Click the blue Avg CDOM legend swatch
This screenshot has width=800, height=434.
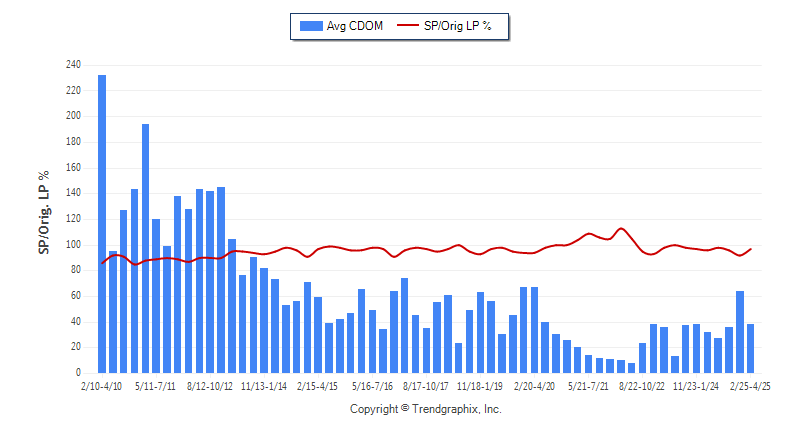click(x=311, y=26)
